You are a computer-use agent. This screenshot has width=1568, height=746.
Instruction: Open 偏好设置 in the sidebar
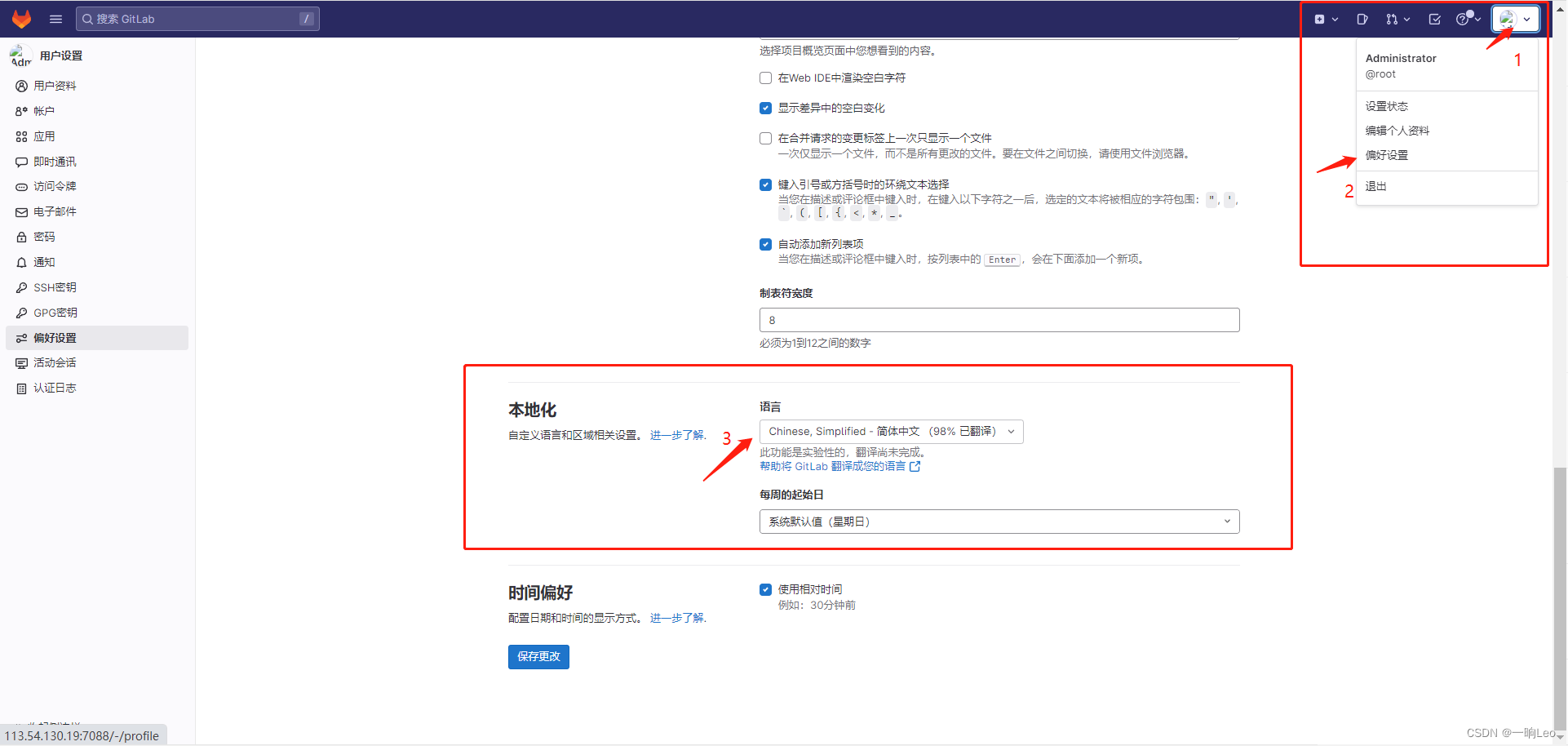point(97,338)
